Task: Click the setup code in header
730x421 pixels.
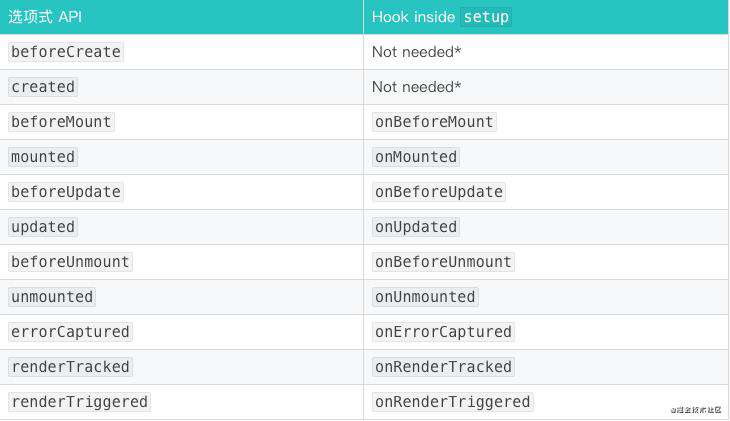Action: [486, 17]
